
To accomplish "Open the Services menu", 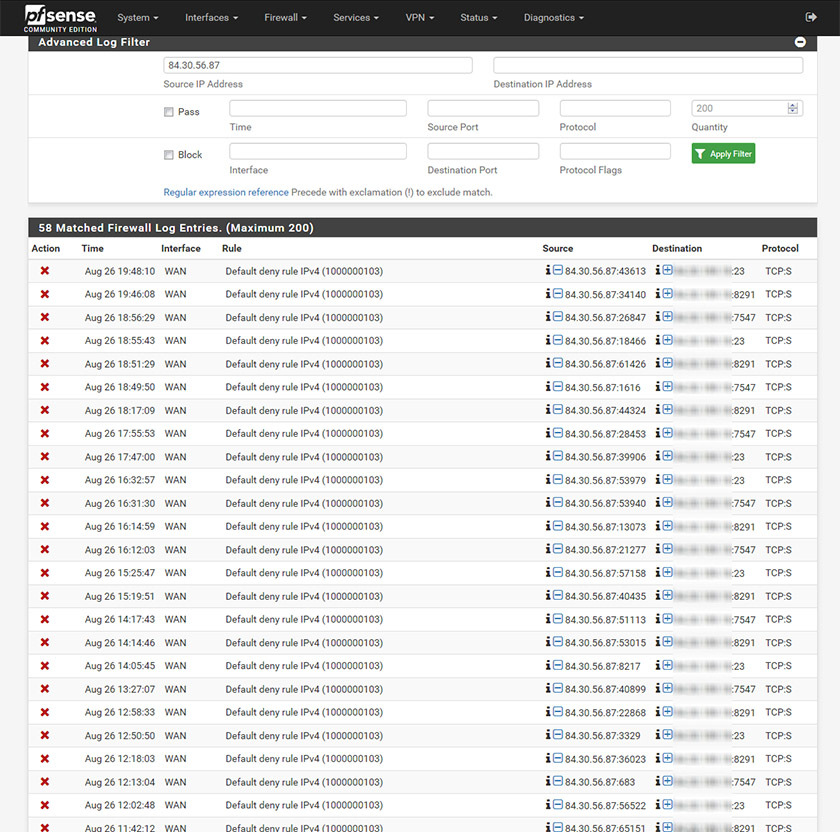I will pos(356,18).
